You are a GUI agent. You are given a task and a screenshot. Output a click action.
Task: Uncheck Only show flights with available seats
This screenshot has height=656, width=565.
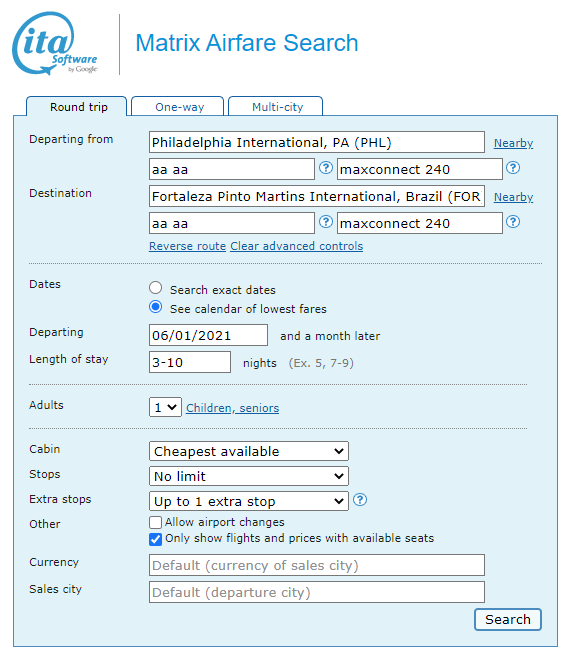click(155, 539)
